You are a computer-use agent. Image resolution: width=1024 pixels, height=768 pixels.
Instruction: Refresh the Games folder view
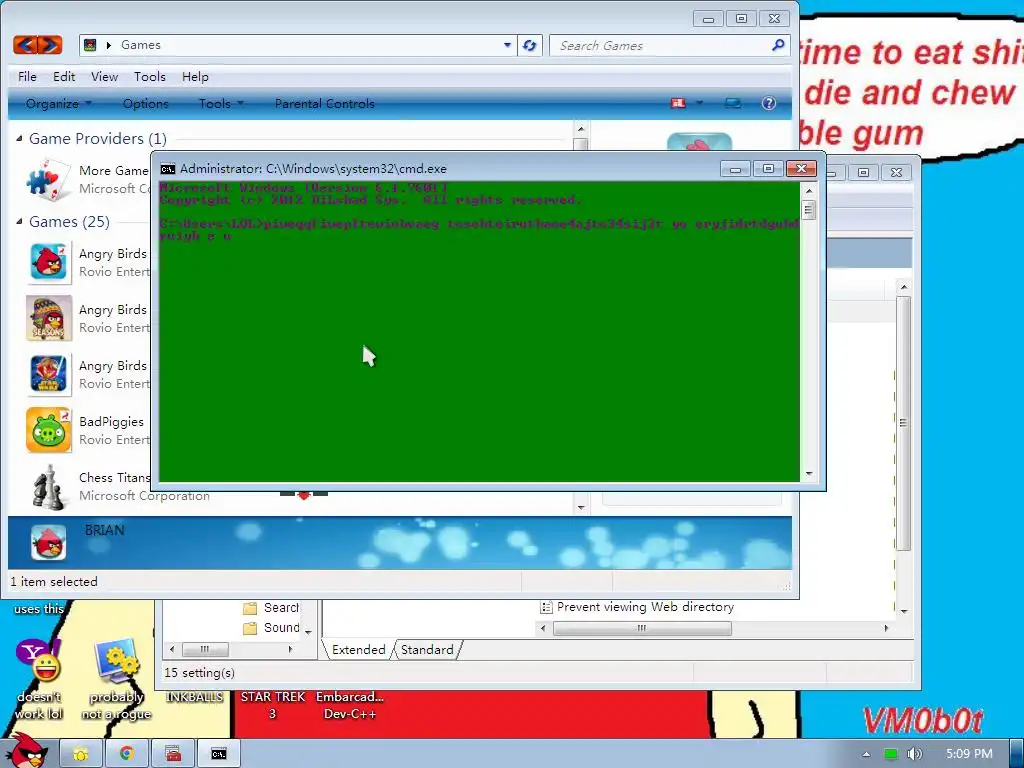click(x=530, y=45)
